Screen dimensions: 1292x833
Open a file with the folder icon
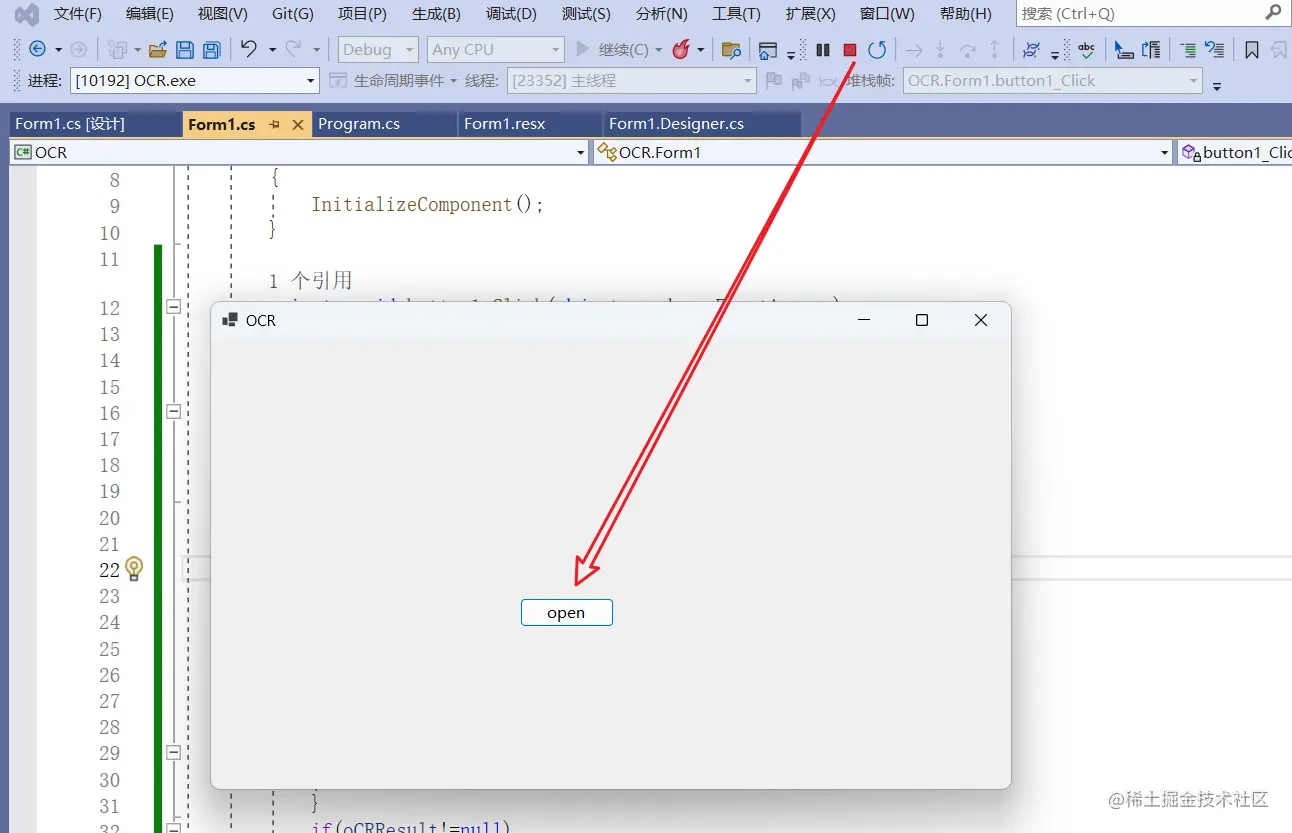click(158, 49)
